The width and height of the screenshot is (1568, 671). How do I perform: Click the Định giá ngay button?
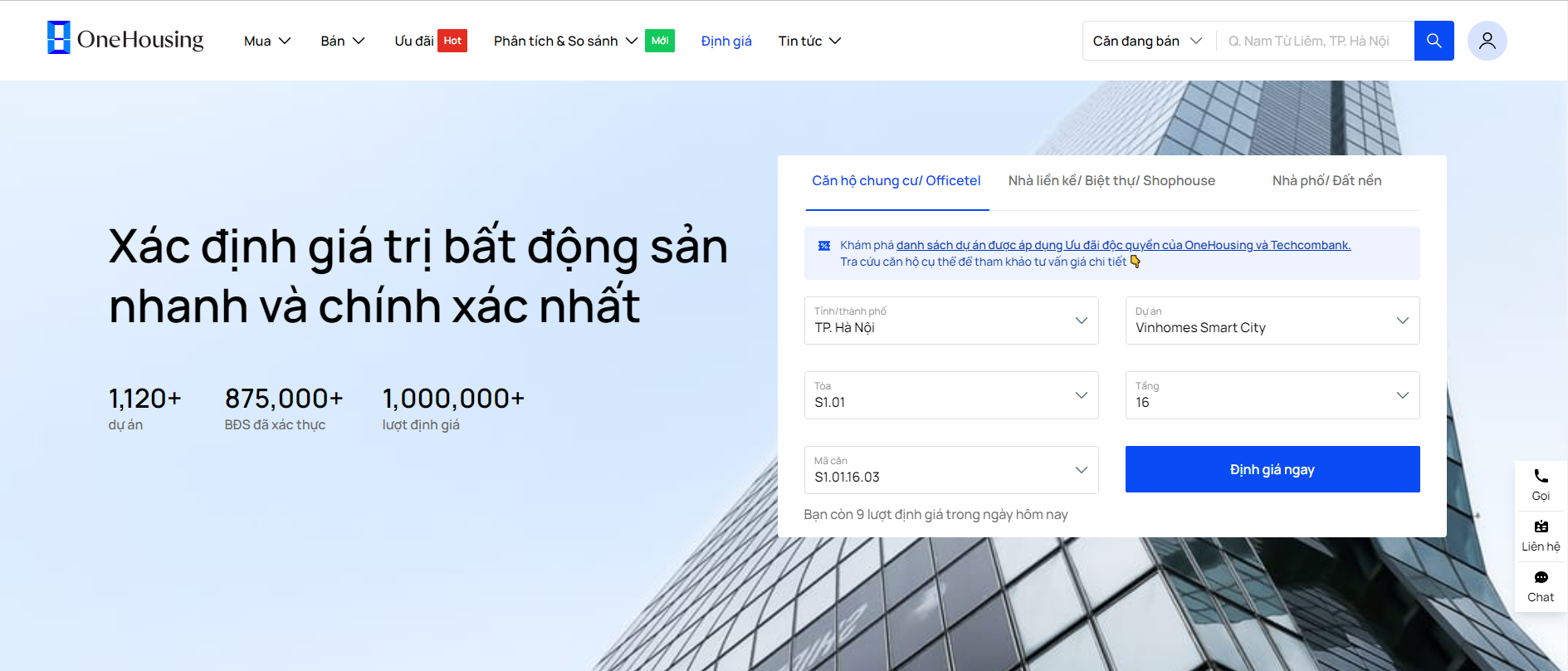click(1272, 469)
